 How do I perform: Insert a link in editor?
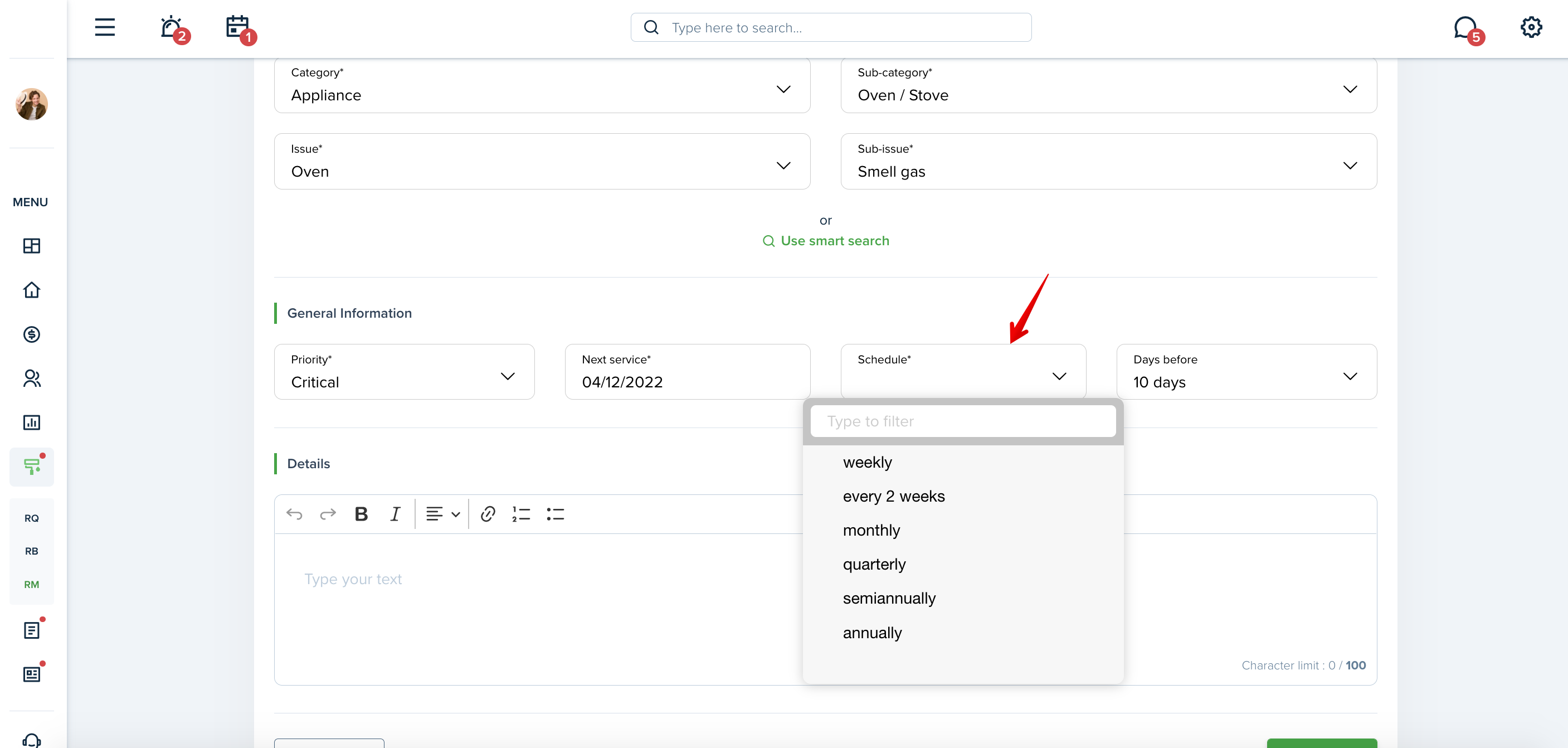488,514
